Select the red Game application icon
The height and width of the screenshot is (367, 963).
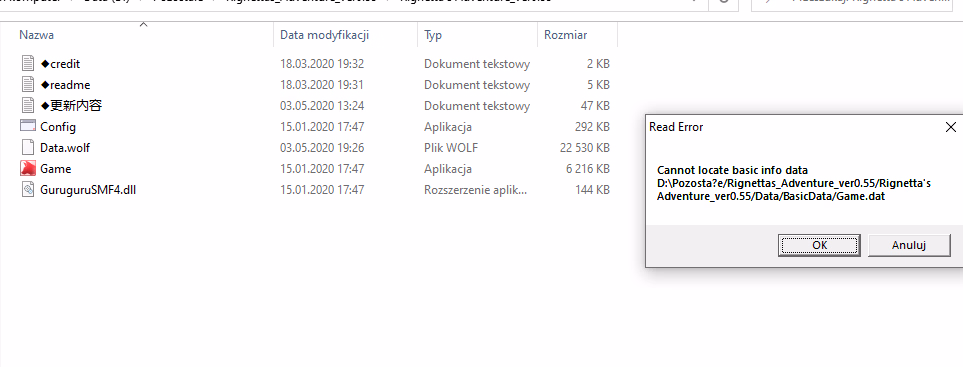click(x=28, y=168)
